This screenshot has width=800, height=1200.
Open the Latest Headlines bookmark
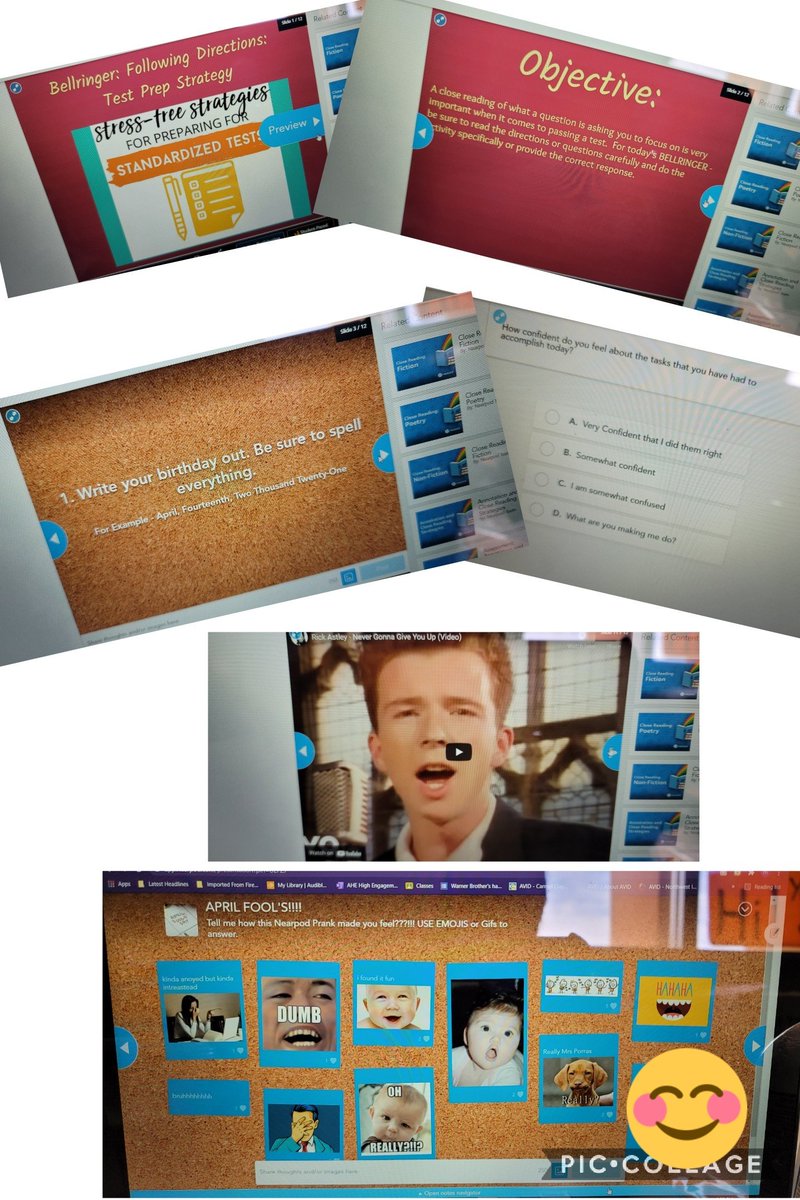[x=163, y=884]
